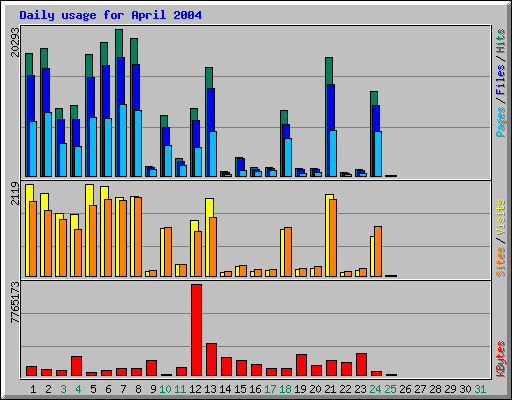This screenshot has width=512, height=400.
Task: Select the 'Pages' legend label
Action: click(501, 122)
